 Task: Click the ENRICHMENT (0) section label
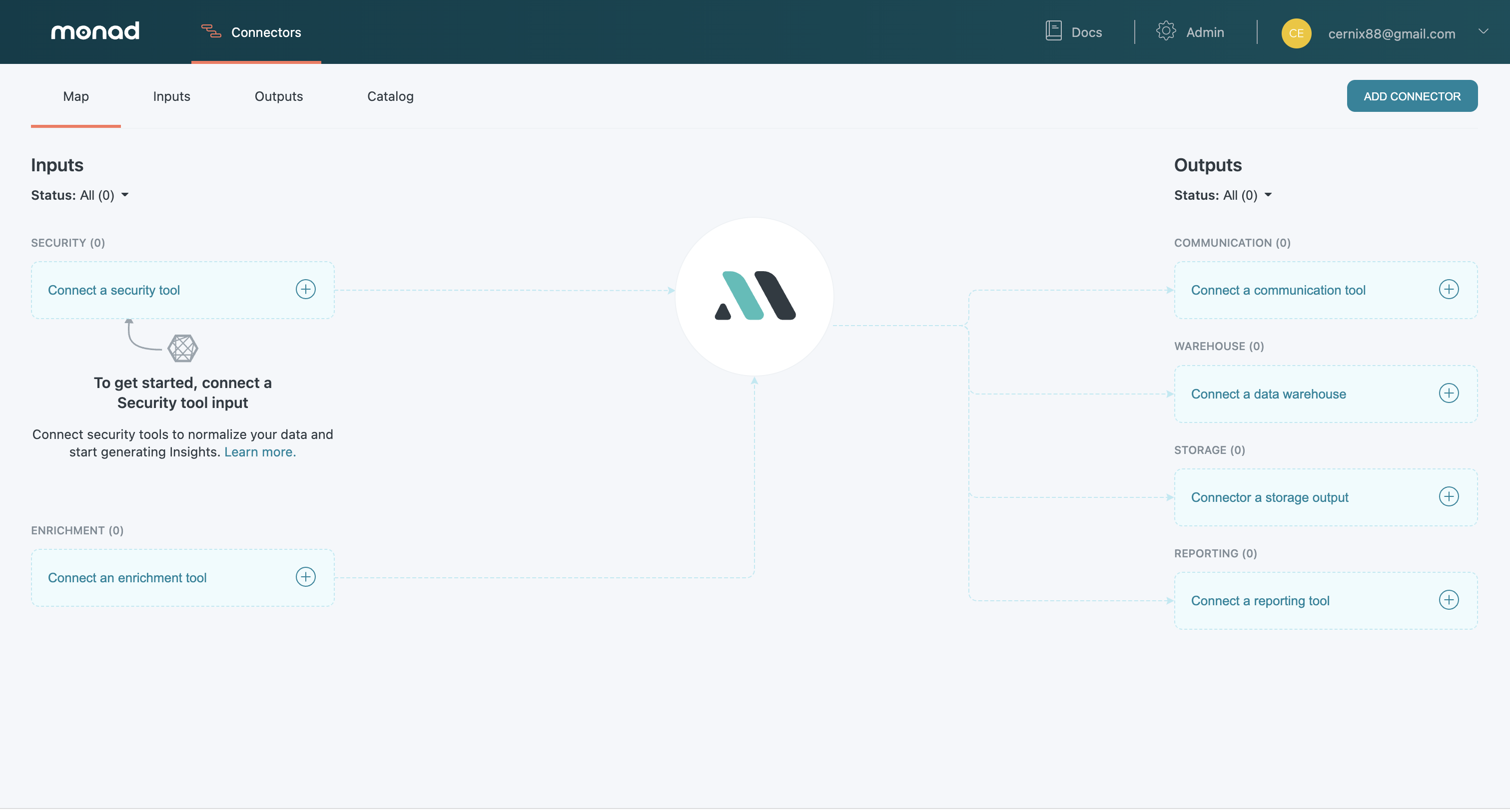click(x=77, y=530)
